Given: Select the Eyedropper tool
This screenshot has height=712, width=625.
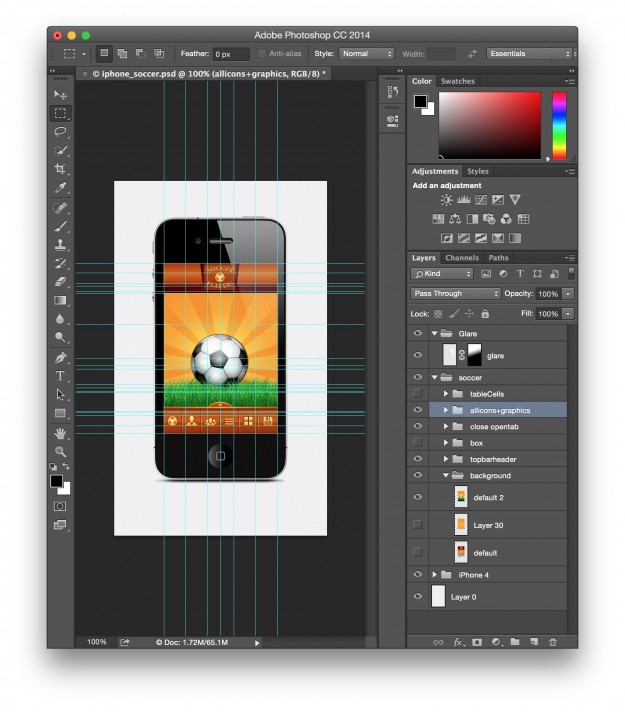Looking at the screenshot, I should click(x=61, y=188).
